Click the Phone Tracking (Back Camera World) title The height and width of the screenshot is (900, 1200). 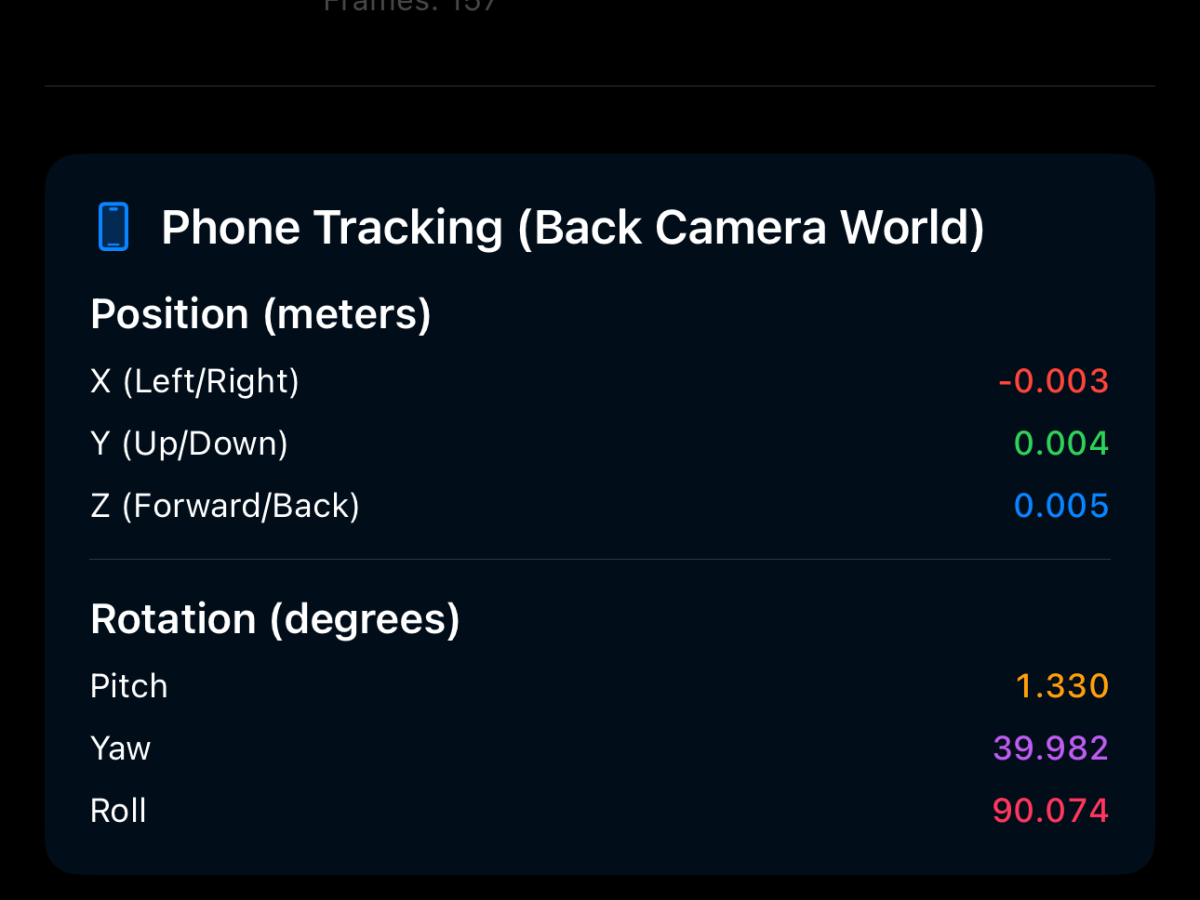[572, 228]
